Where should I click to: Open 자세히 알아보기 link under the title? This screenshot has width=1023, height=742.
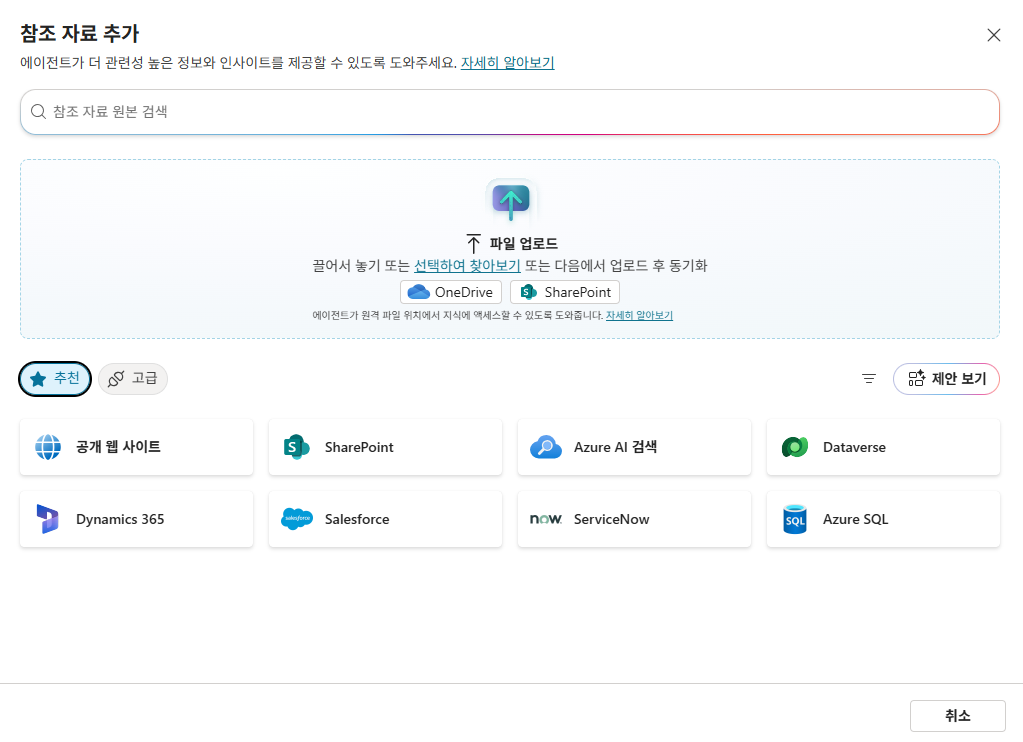coord(508,63)
